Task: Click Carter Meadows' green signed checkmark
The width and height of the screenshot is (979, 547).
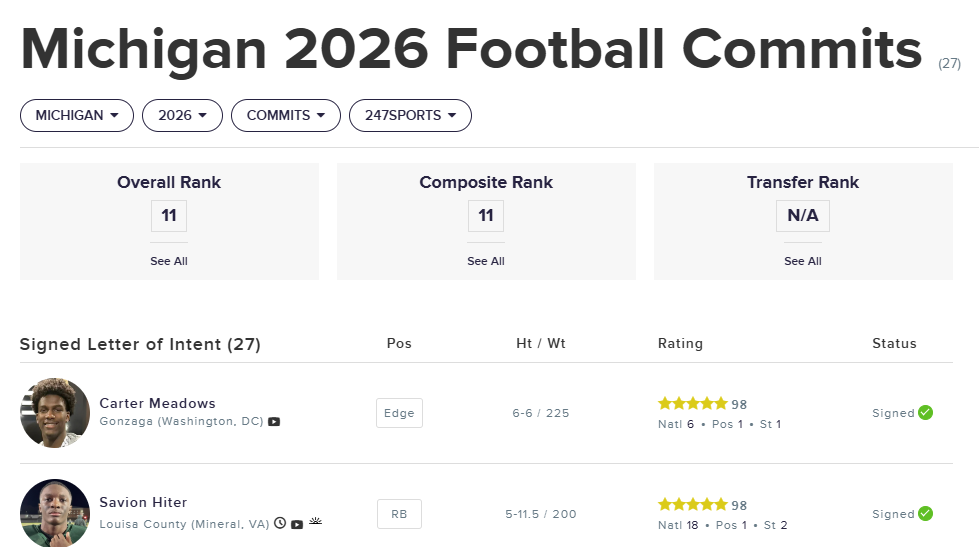Action: tap(925, 412)
